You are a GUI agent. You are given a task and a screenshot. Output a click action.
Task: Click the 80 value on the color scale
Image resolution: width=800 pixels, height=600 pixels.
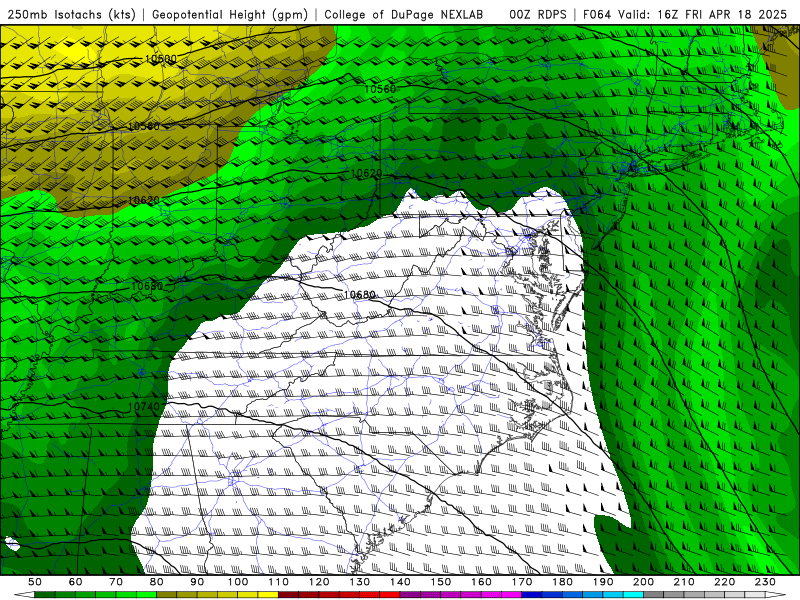(157, 582)
